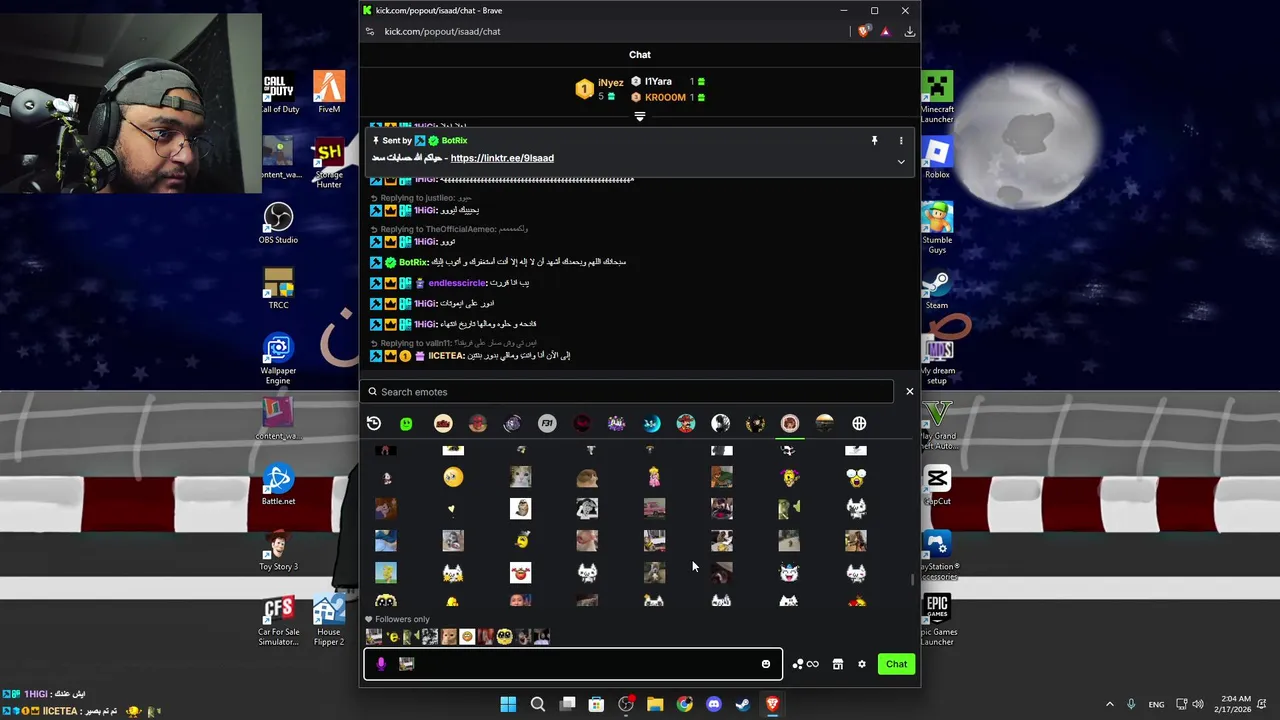Open Storage Hunter desktop icon
The image size is (1280, 720).
[x=329, y=163]
